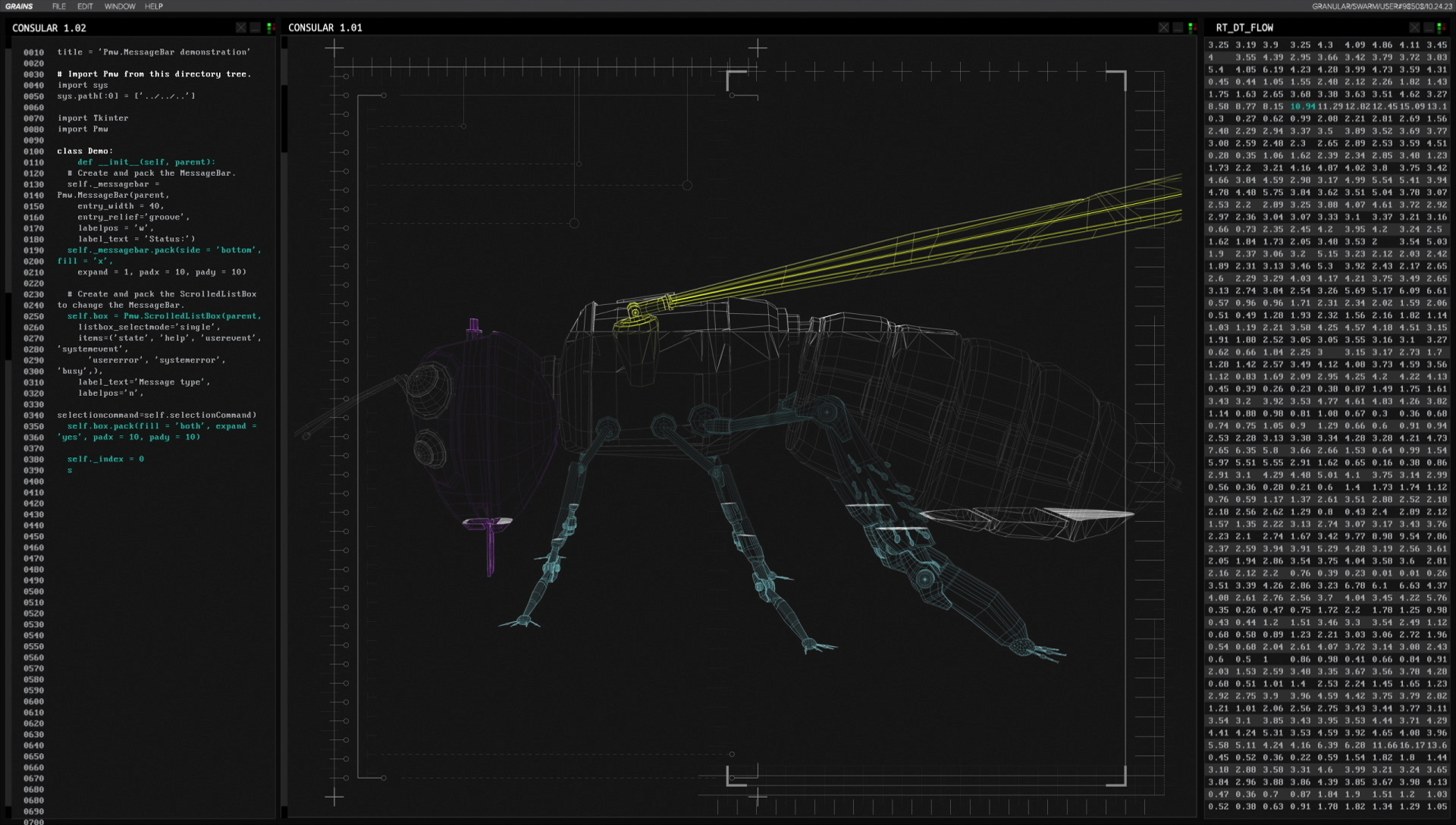Click the code line "labelpos = 'w',"
Screen dimensions: 1456x825
(116, 228)
